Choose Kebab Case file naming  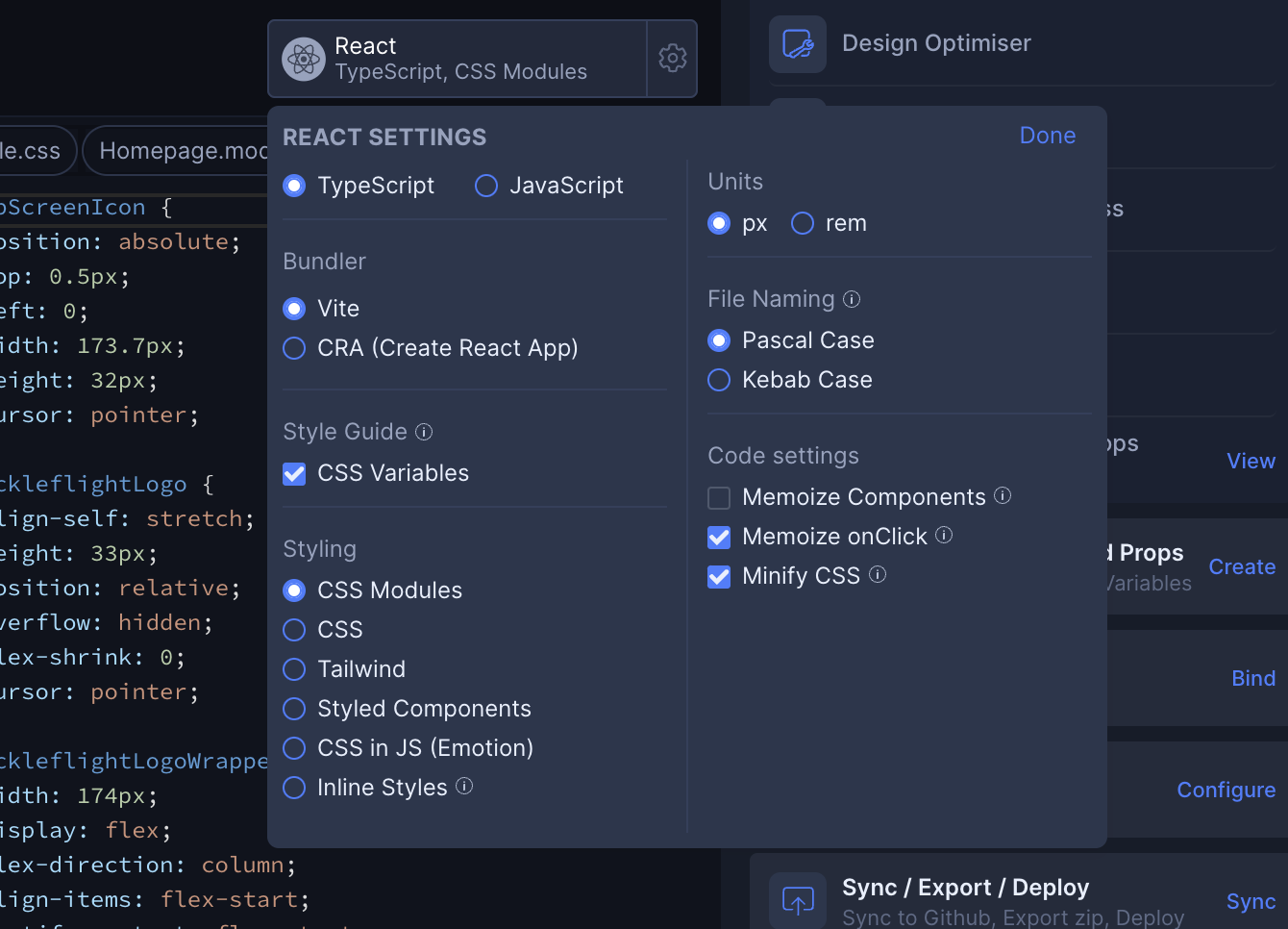pyautogui.click(x=719, y=380)
